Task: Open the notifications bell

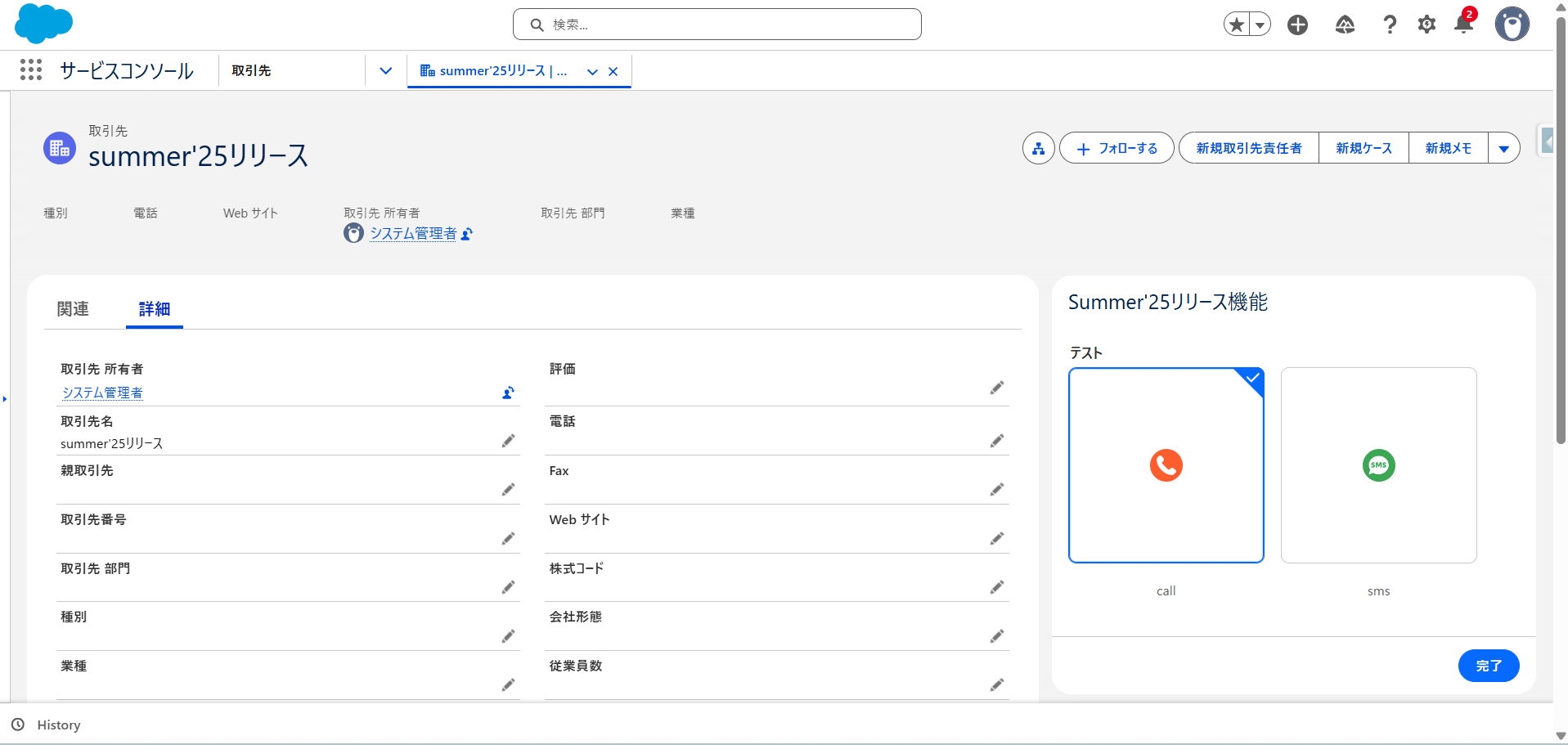Action: click(x=1463, y=25)
